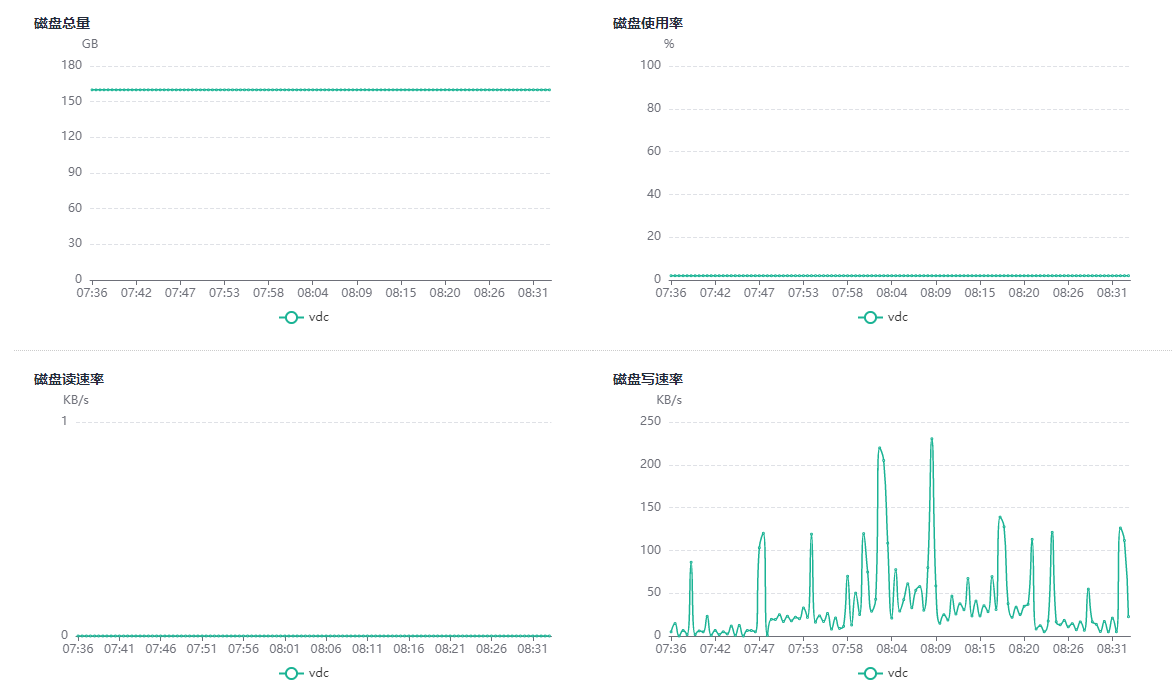Click the 120 axis value in 磁盘总量

coord(72,136)
